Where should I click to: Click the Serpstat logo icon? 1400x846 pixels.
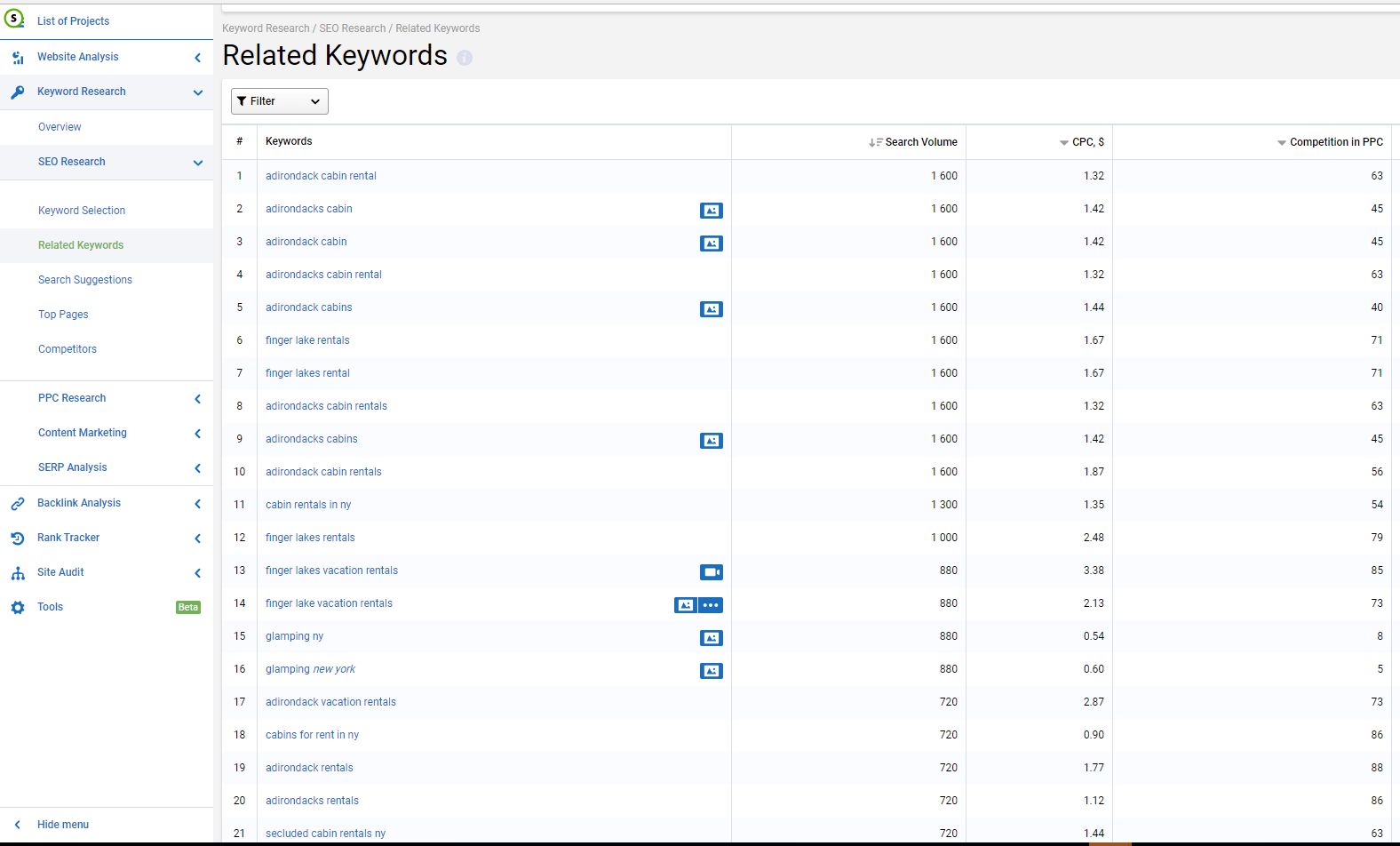click(x=14, y=19)
